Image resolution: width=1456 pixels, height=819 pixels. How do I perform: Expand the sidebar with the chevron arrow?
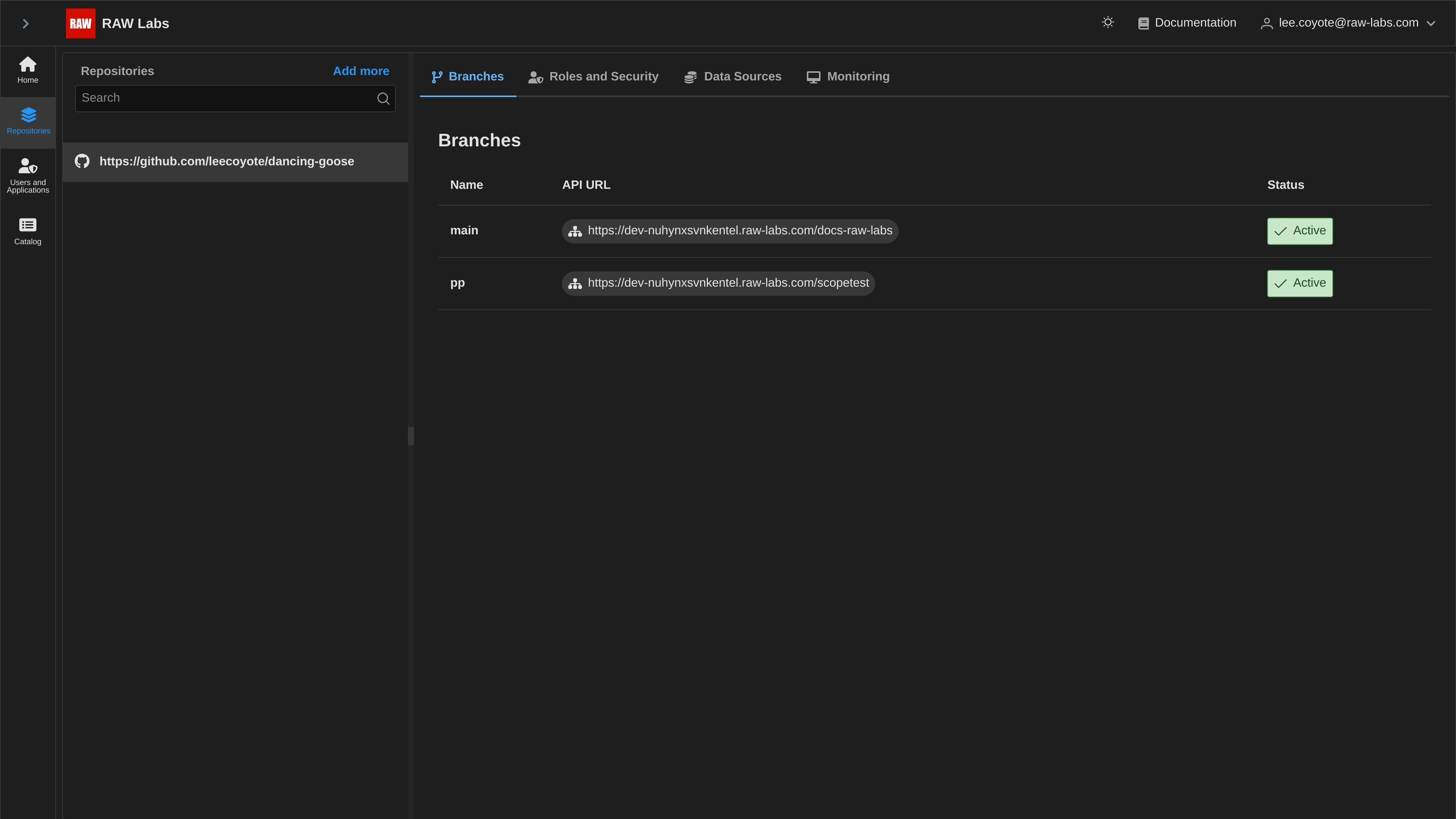coord(25,23)
